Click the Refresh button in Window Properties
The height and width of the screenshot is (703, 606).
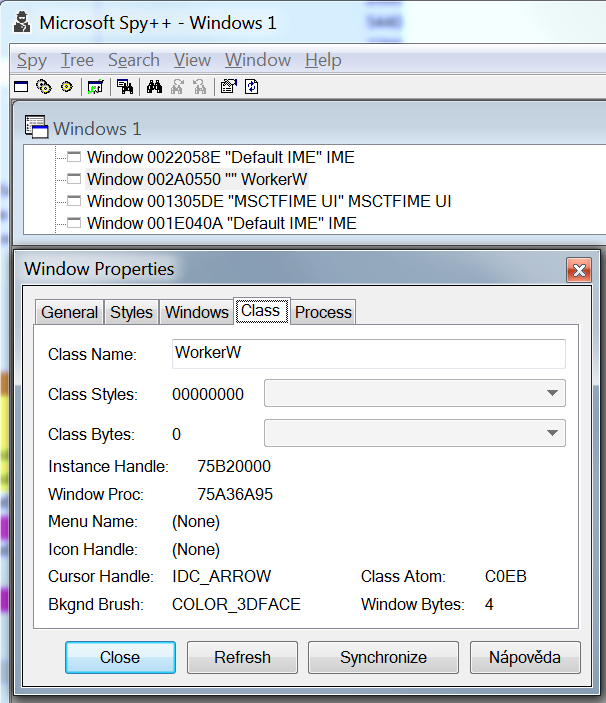pos(242,657)
